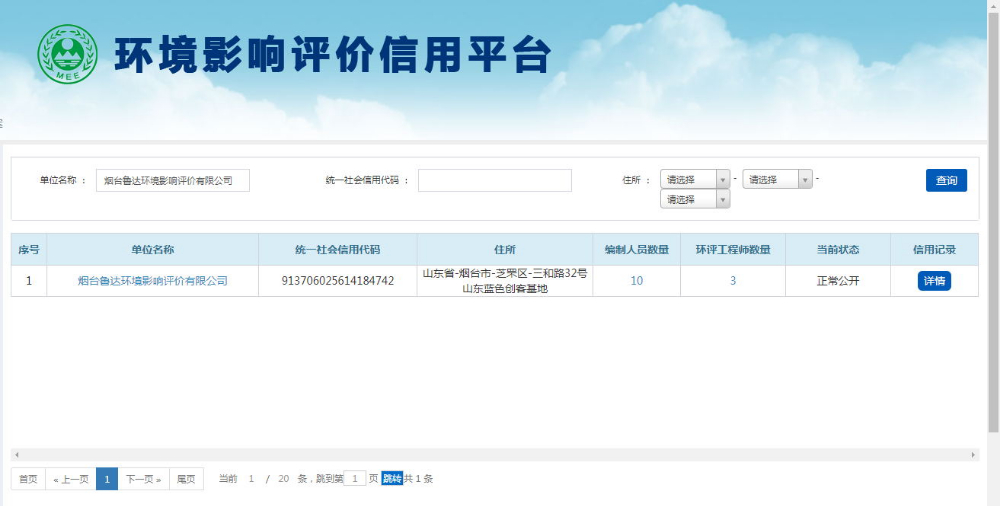Open 烟台鲁达环境影响评价有限公司 company link
Screen dimensions: 1000x506
tap(152, 281)
